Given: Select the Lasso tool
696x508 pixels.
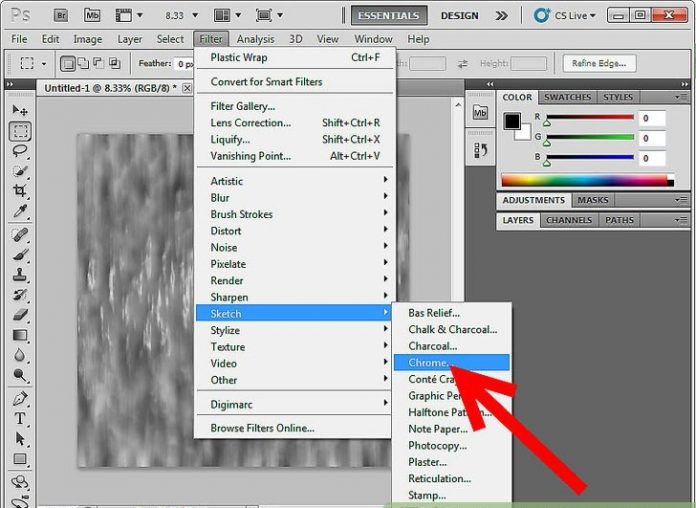Looking at the screenshot, I should coord(20,151).
